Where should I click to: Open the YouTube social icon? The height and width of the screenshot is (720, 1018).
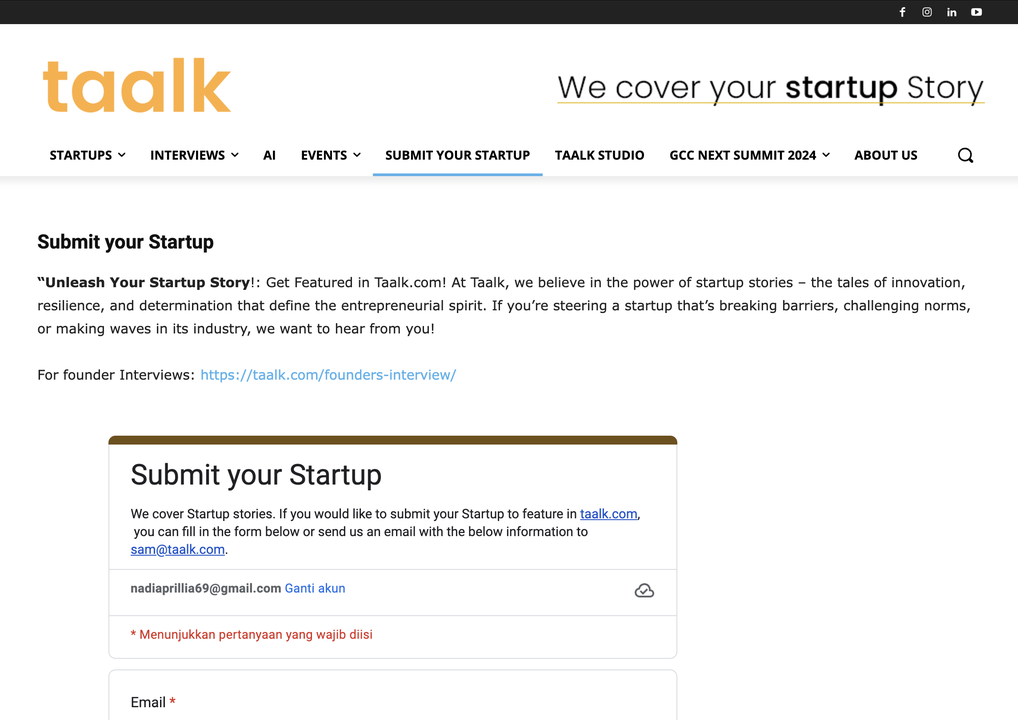[976, 12]
